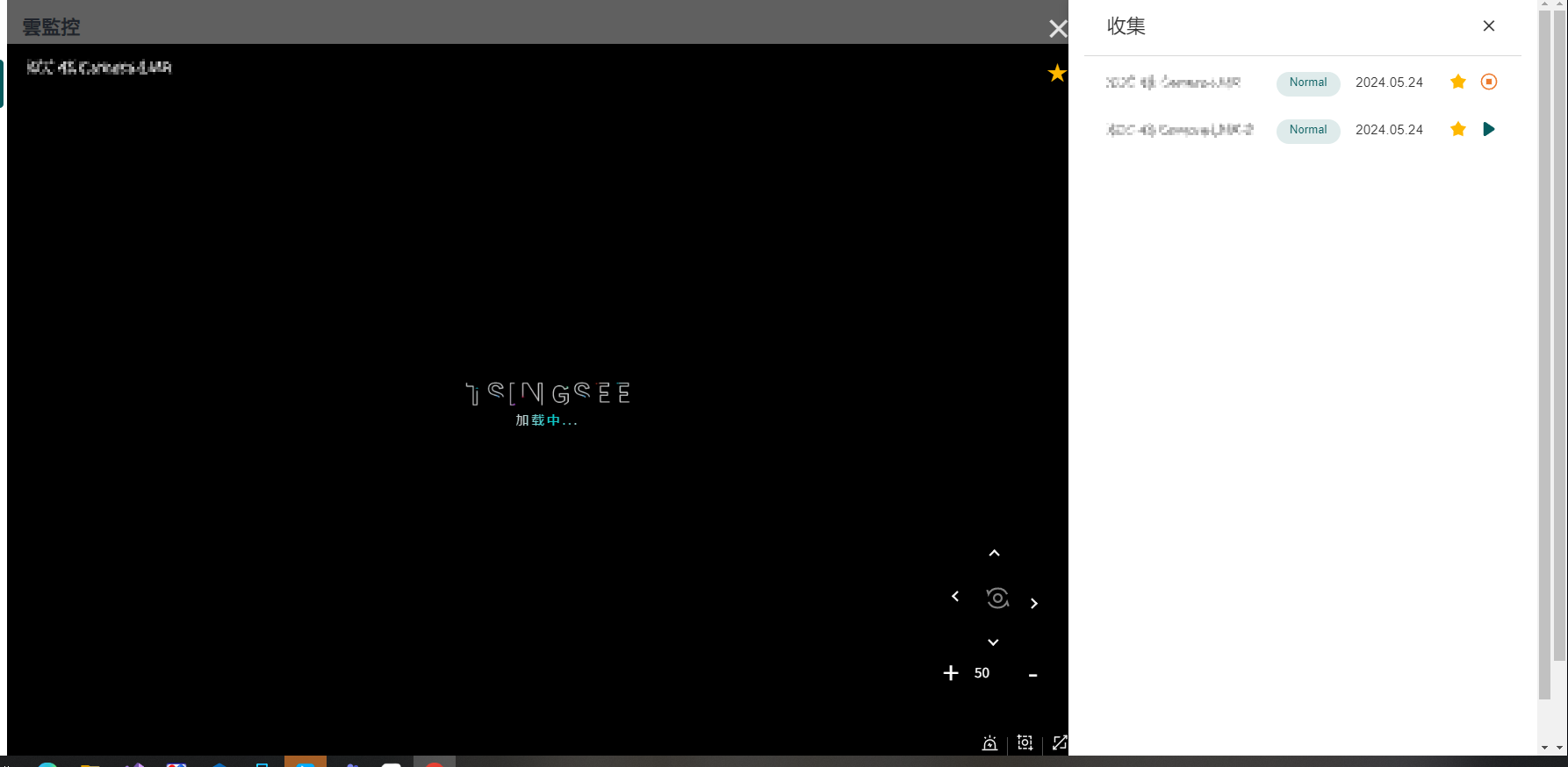Close the cloud monitoring video dialog
This screenshot has width=1568, height=767.
pos(1058,29)
